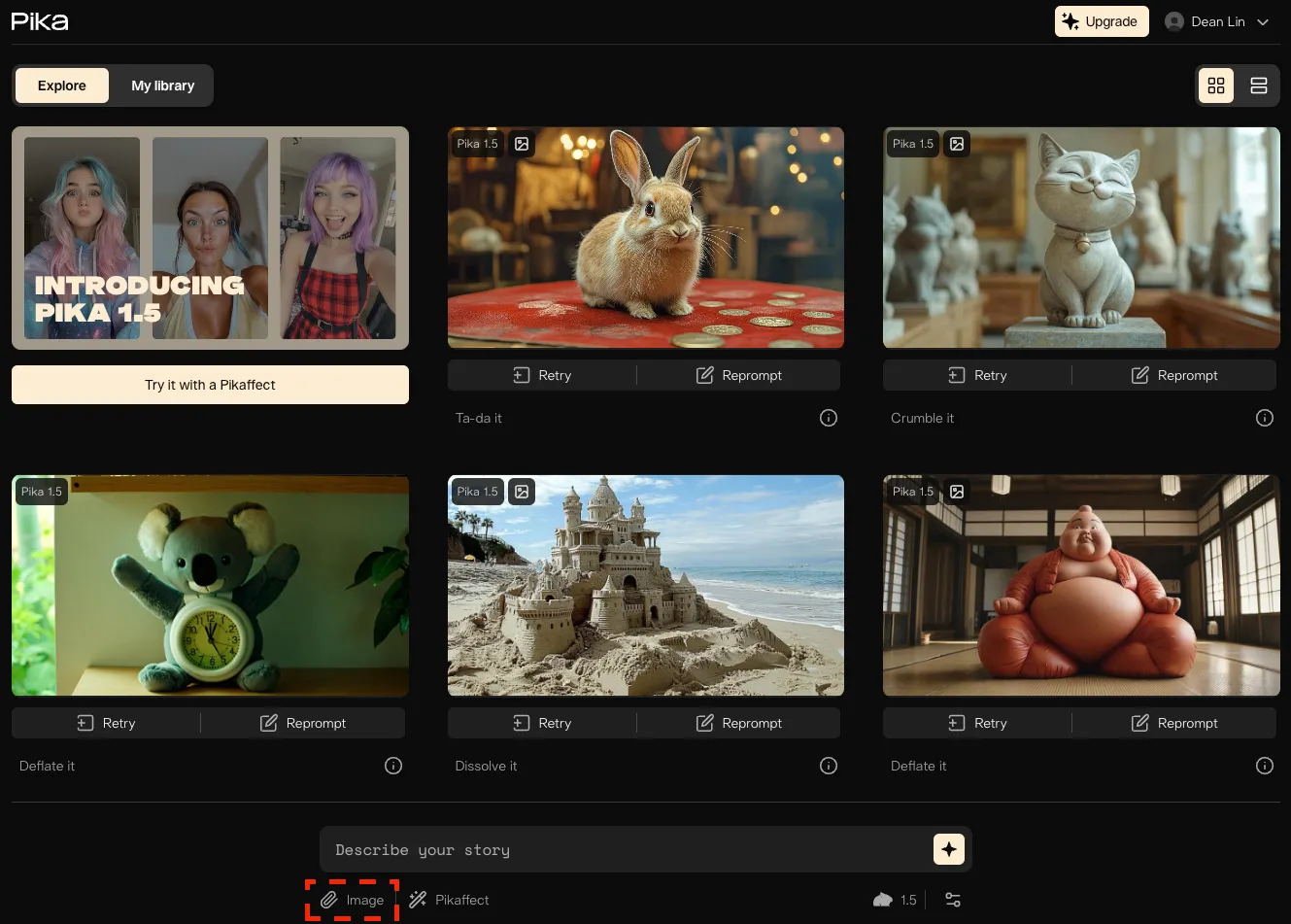Reprompt the Crumble it video

[1174, 375]
